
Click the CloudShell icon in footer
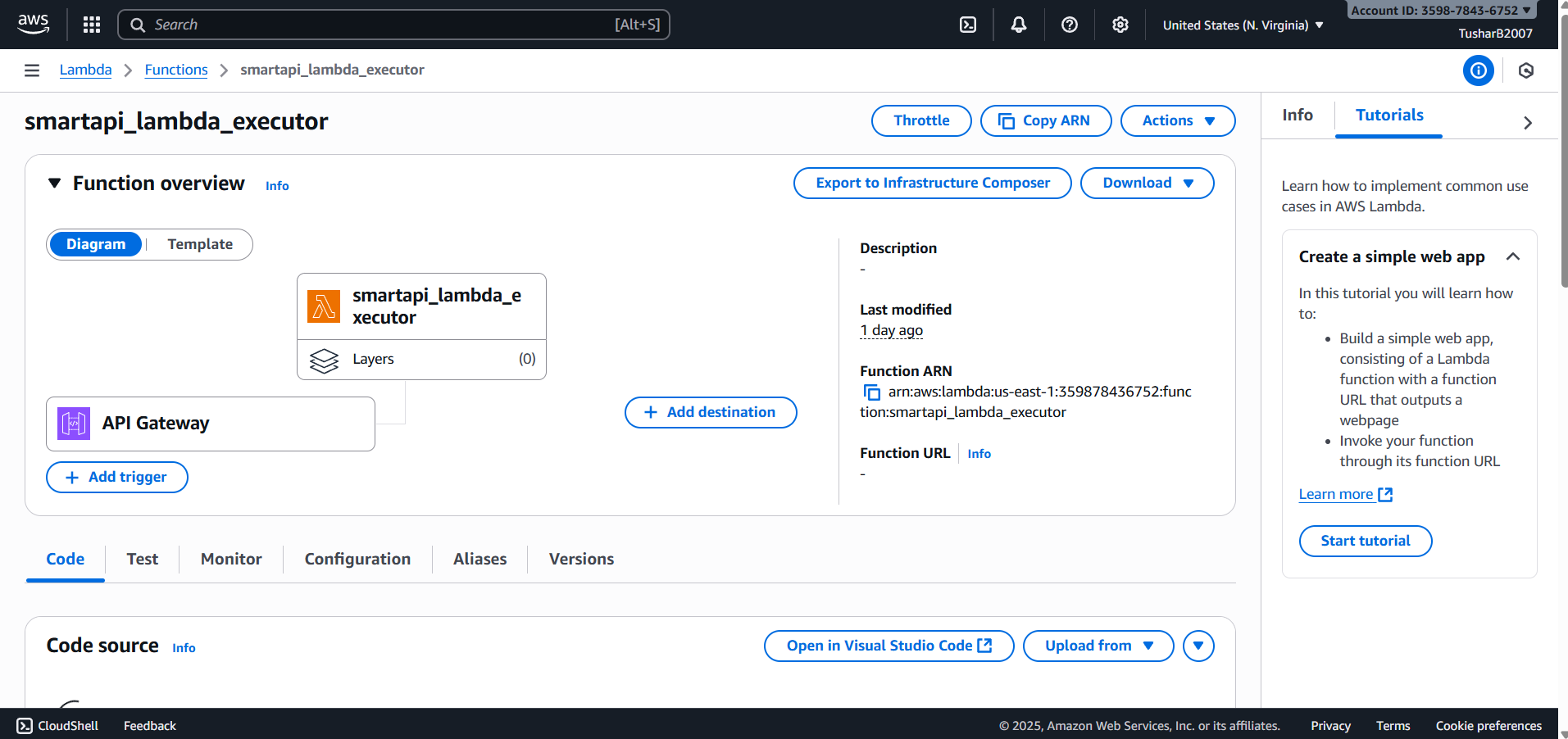pyautogui.click(x=25, y=726)
